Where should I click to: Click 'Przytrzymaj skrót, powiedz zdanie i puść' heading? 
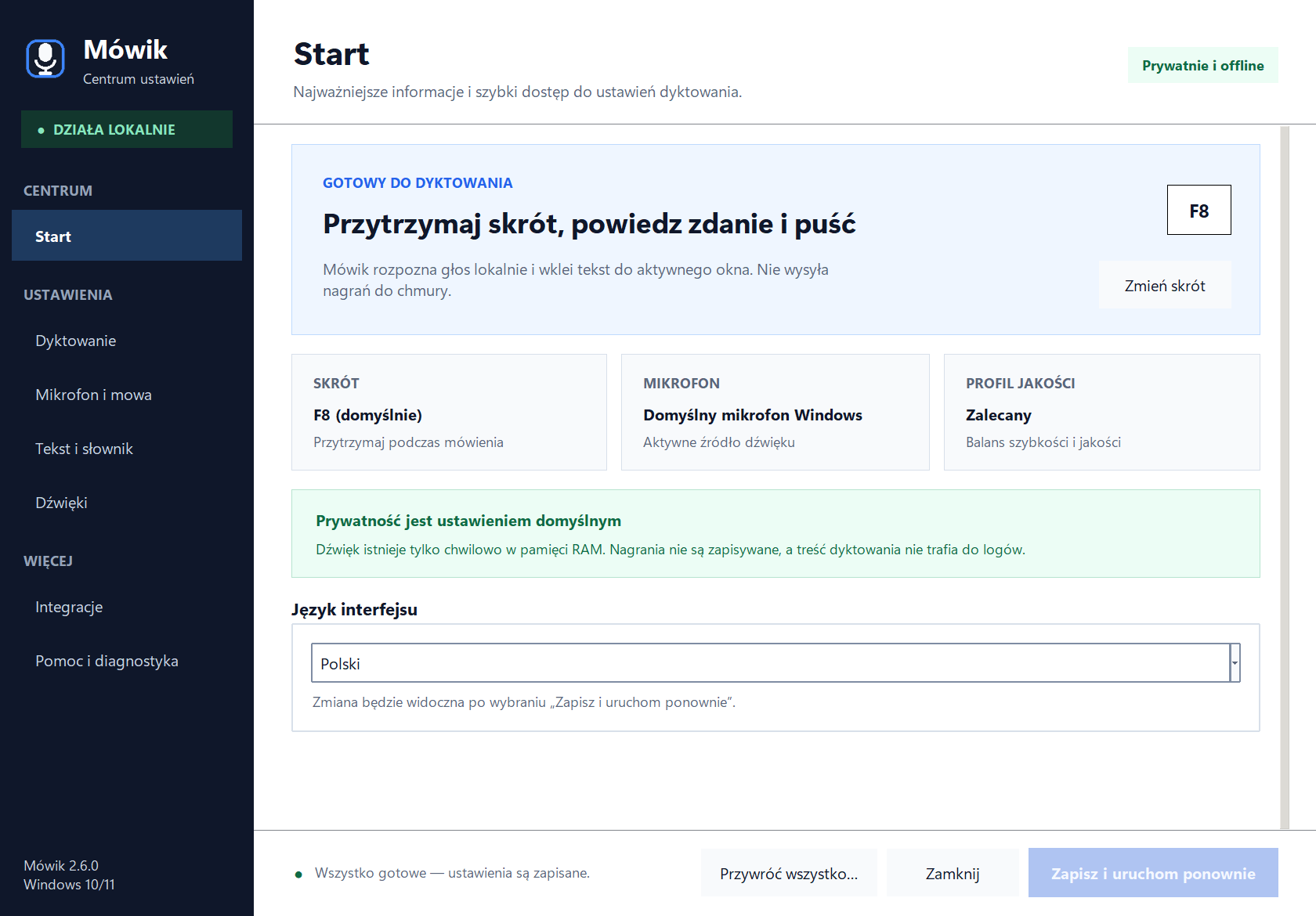(589, 224)
